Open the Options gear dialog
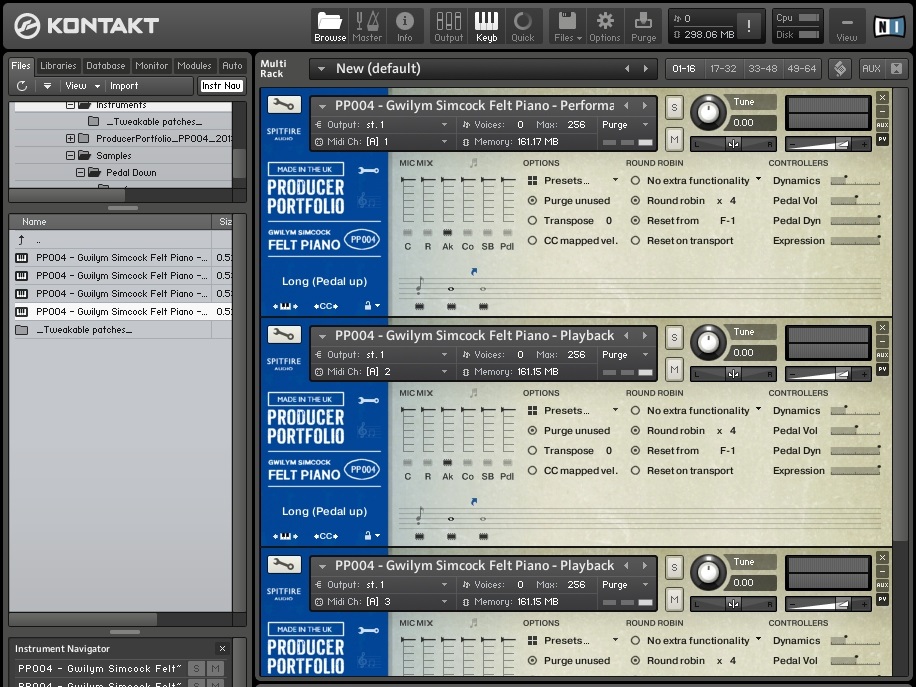Viewport: 916px width, 687px height. point(605,27)
